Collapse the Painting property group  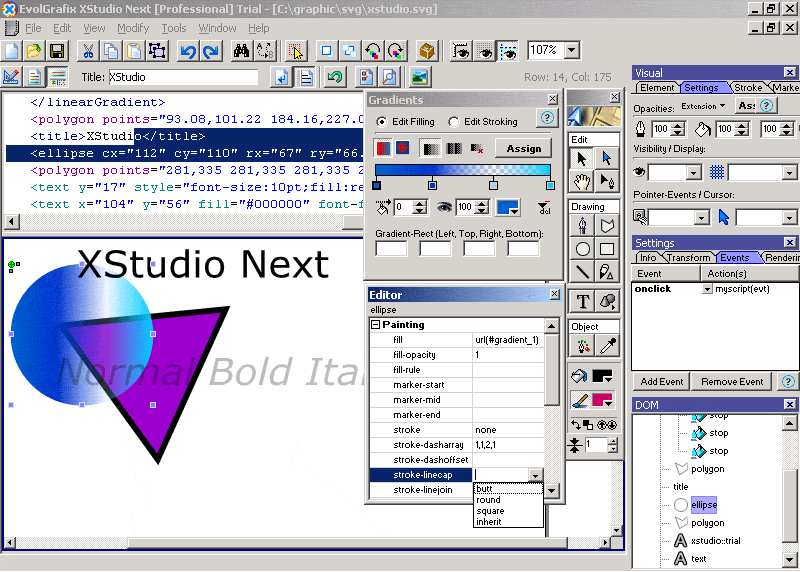[376, 325]
